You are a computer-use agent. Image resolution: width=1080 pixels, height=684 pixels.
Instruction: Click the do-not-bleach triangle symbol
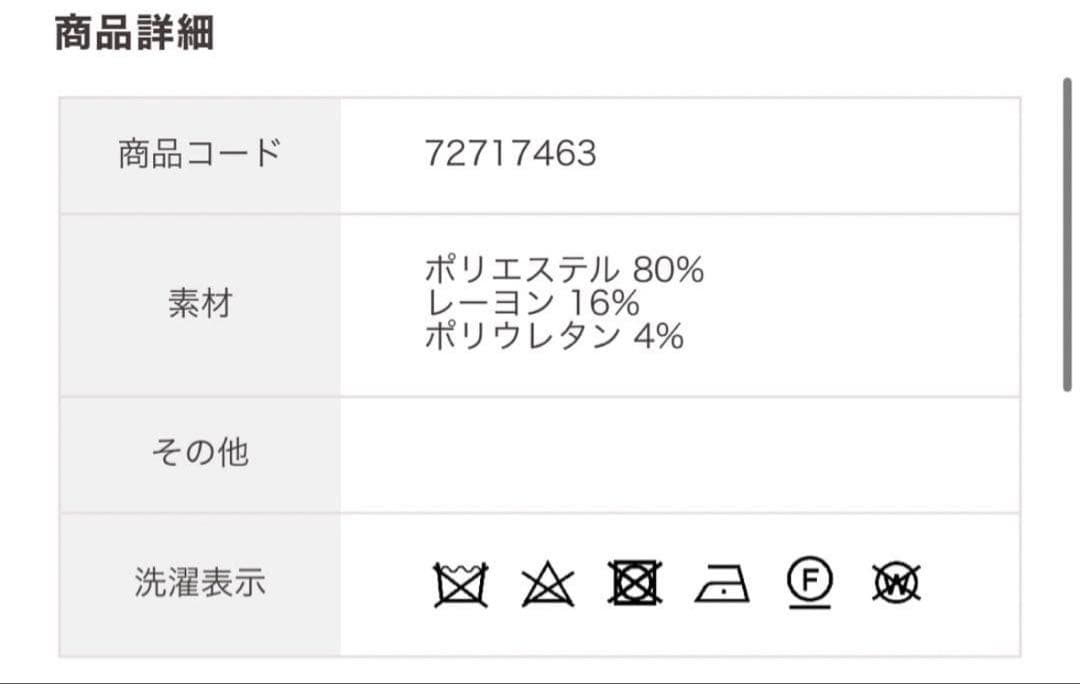click(x=548, y=584)
